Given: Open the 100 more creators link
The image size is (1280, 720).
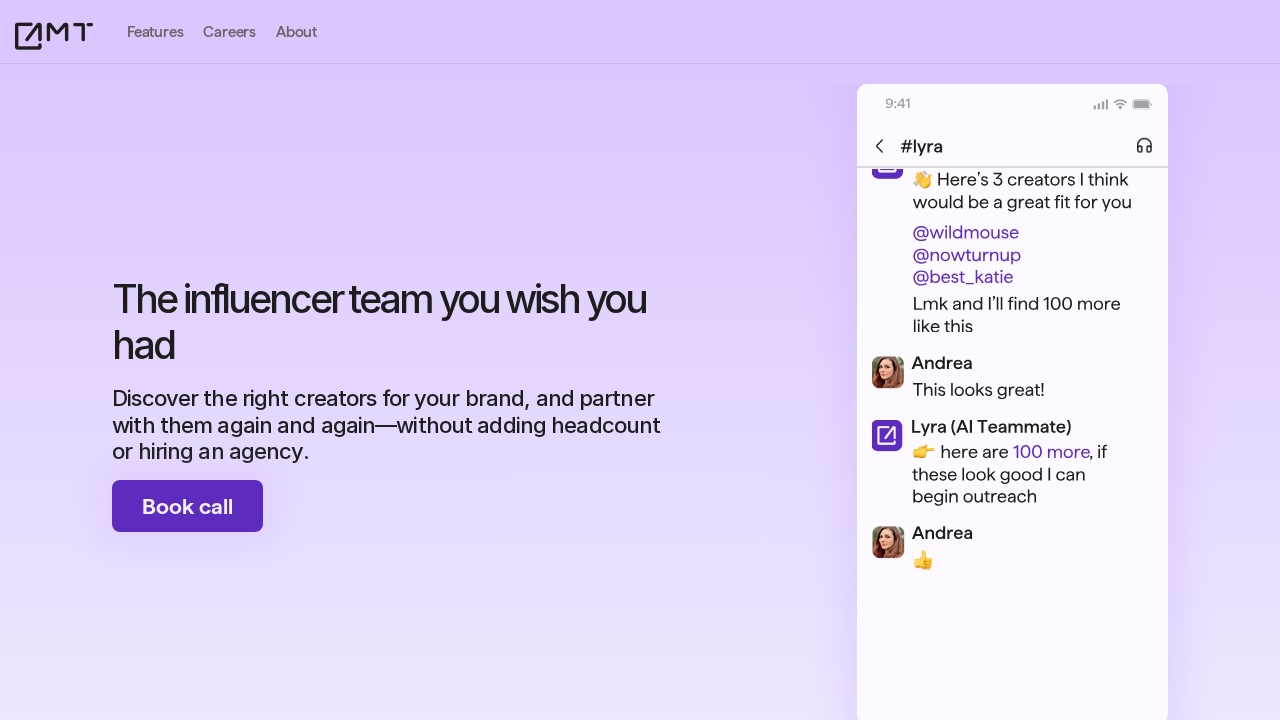Looking at the screenshot, I should coord(1051,452).
